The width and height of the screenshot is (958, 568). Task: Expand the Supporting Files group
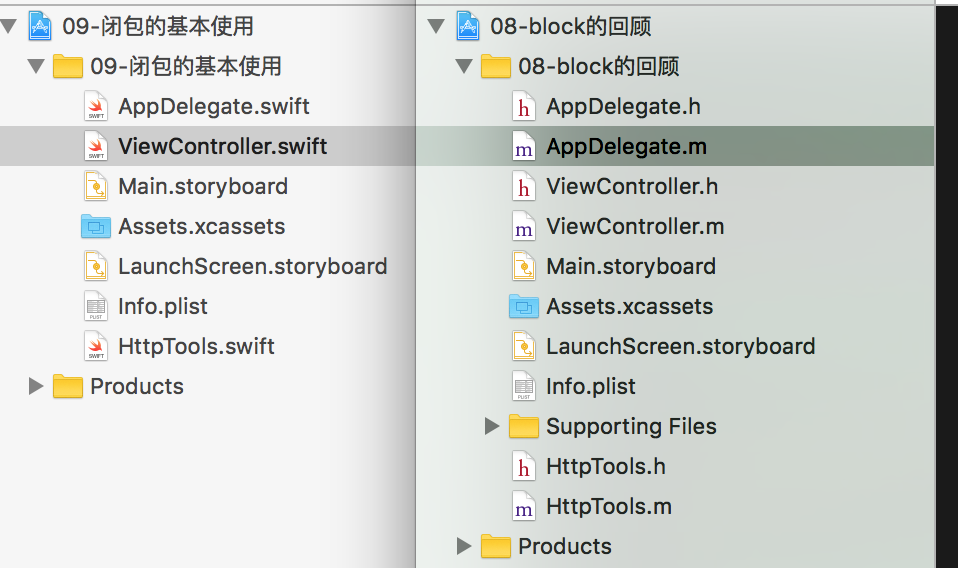tap(491, 427)
